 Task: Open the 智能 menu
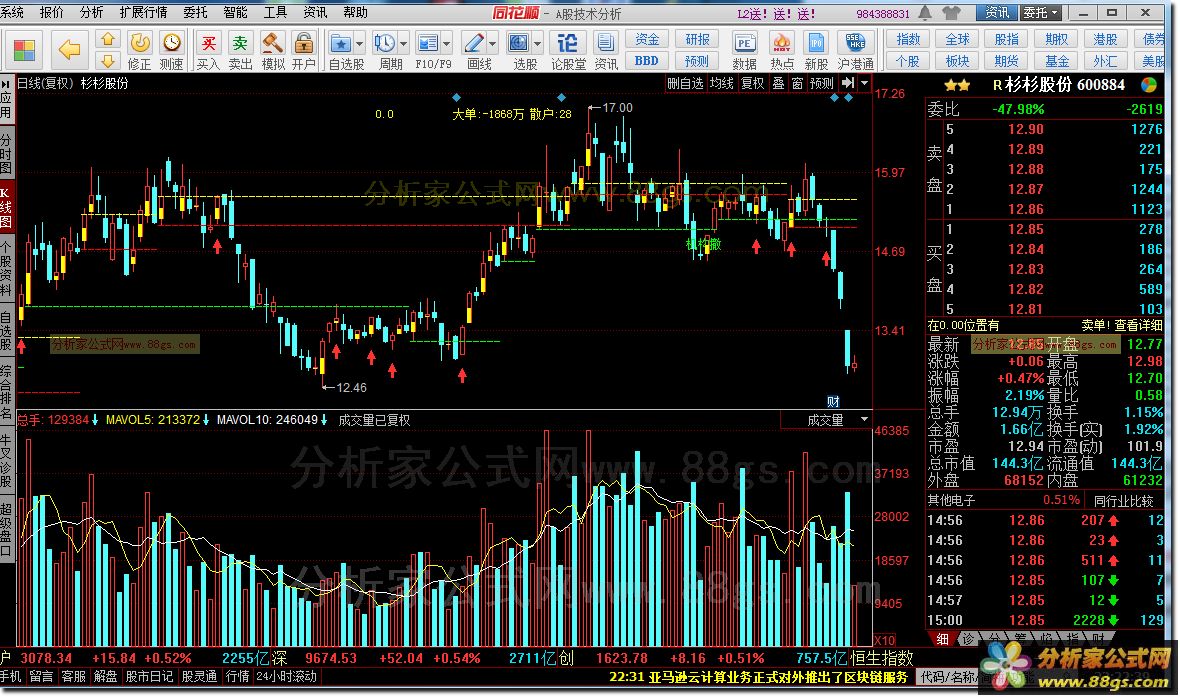tap(235, 12)
